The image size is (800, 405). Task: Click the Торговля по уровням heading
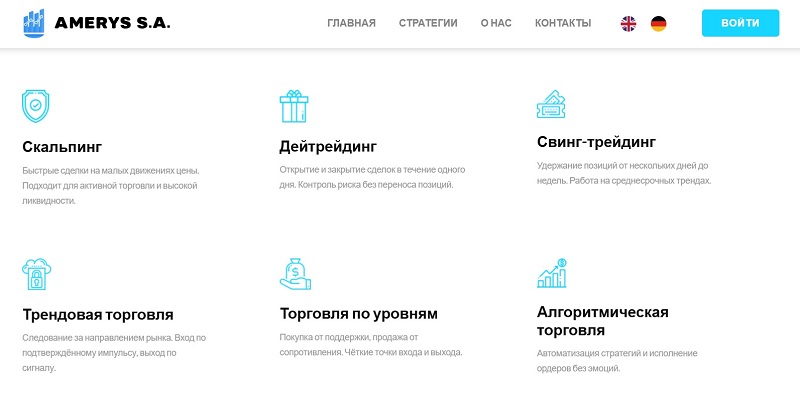pyautogui.click(x=358, y=314)
